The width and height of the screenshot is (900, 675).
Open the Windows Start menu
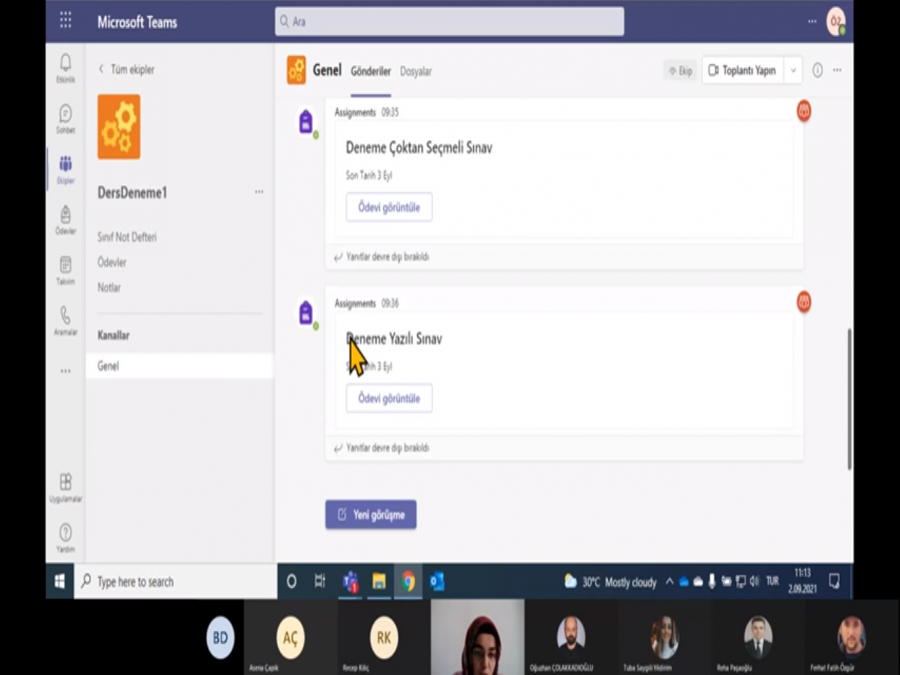click(x=60, y=581)
